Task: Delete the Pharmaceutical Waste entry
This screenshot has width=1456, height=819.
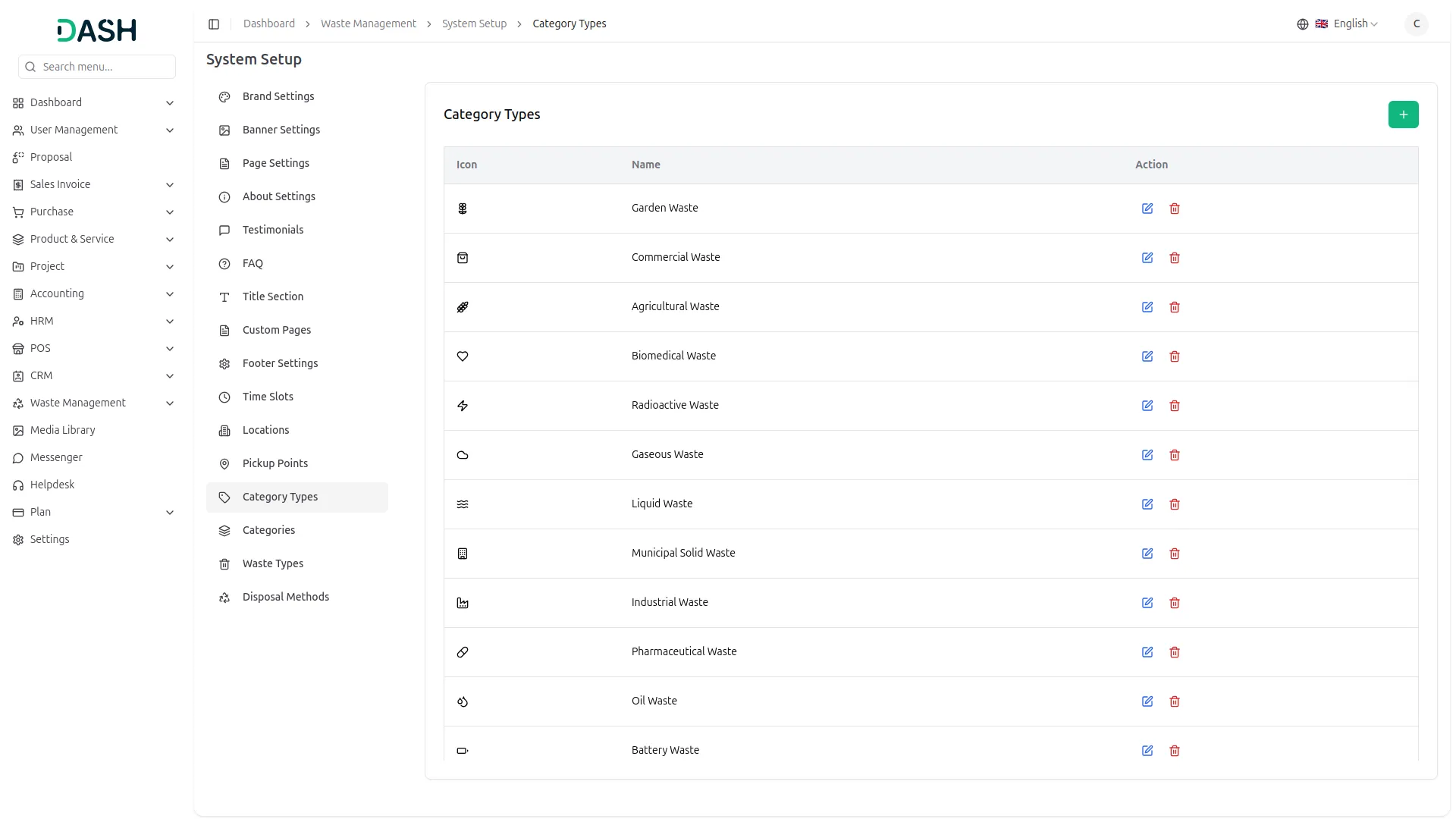Action: click(x=1175, y=652)
